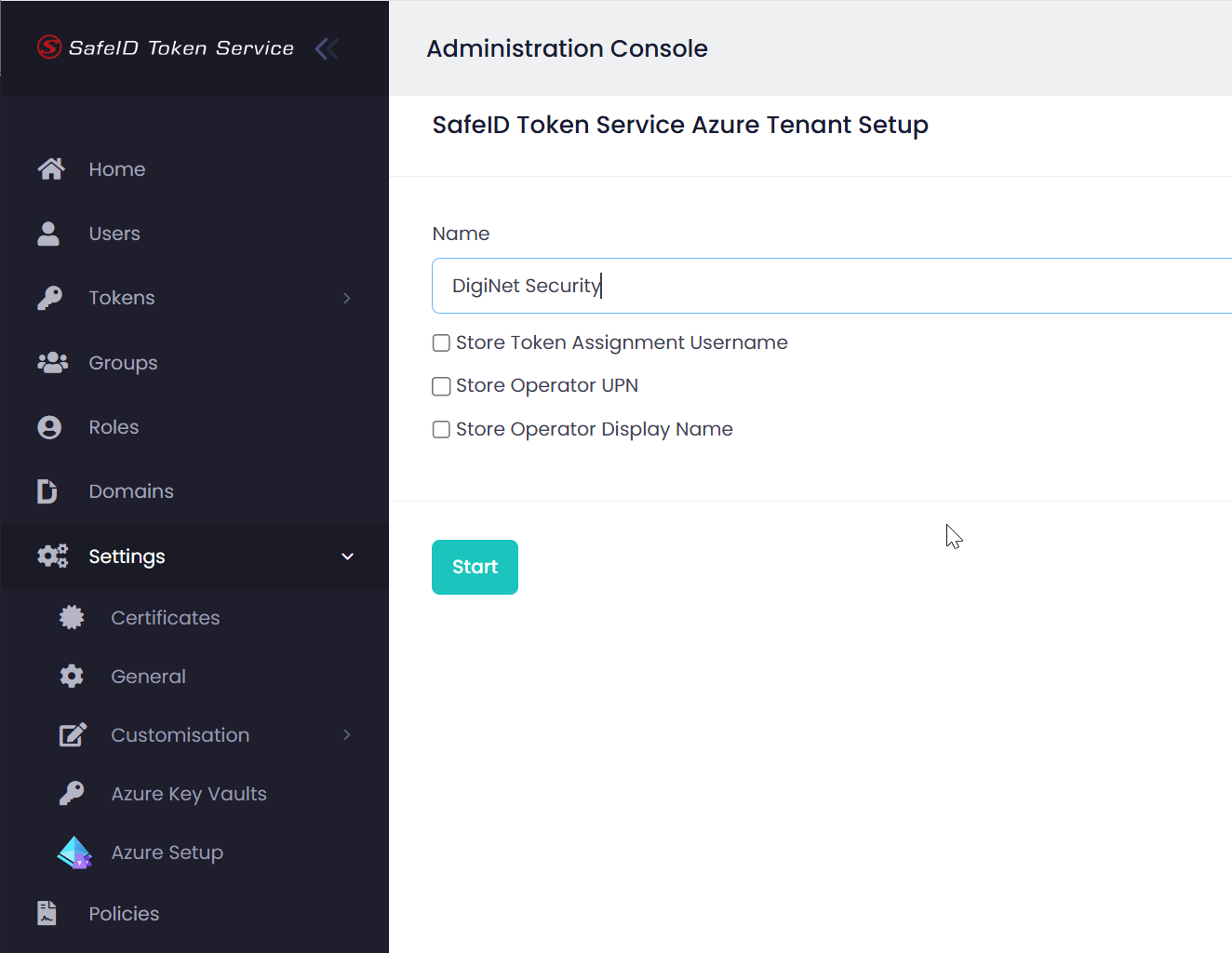
Task: Check the Store Operator UPN box
Action: tap(441, 386)
